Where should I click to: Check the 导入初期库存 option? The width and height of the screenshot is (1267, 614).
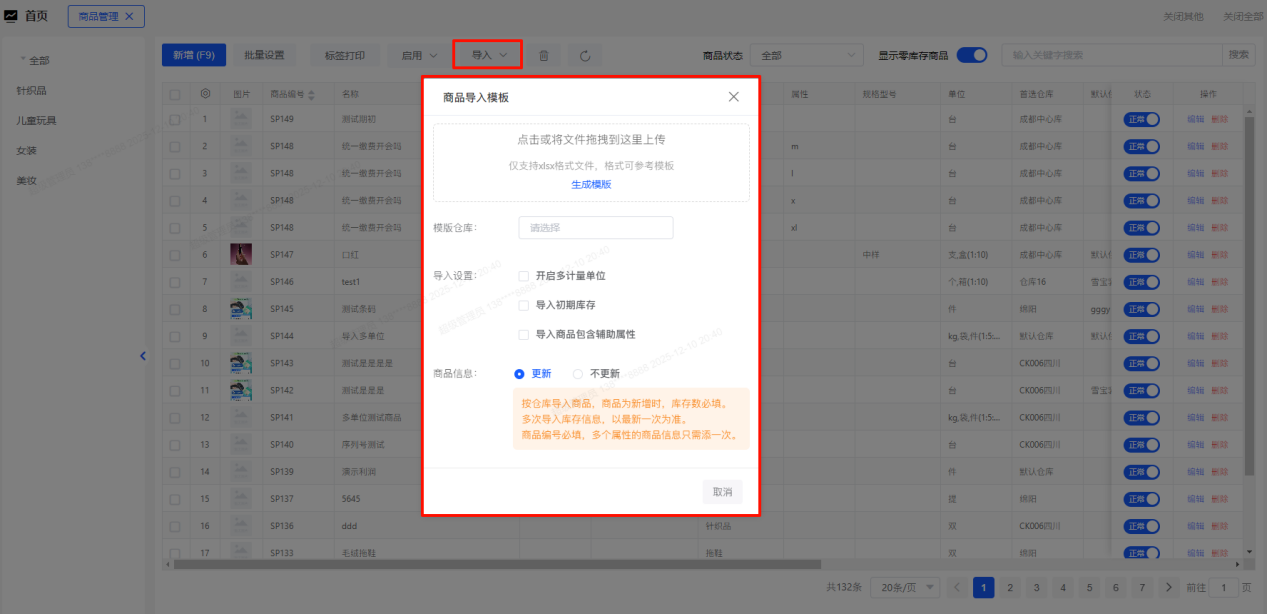[523, 305]
